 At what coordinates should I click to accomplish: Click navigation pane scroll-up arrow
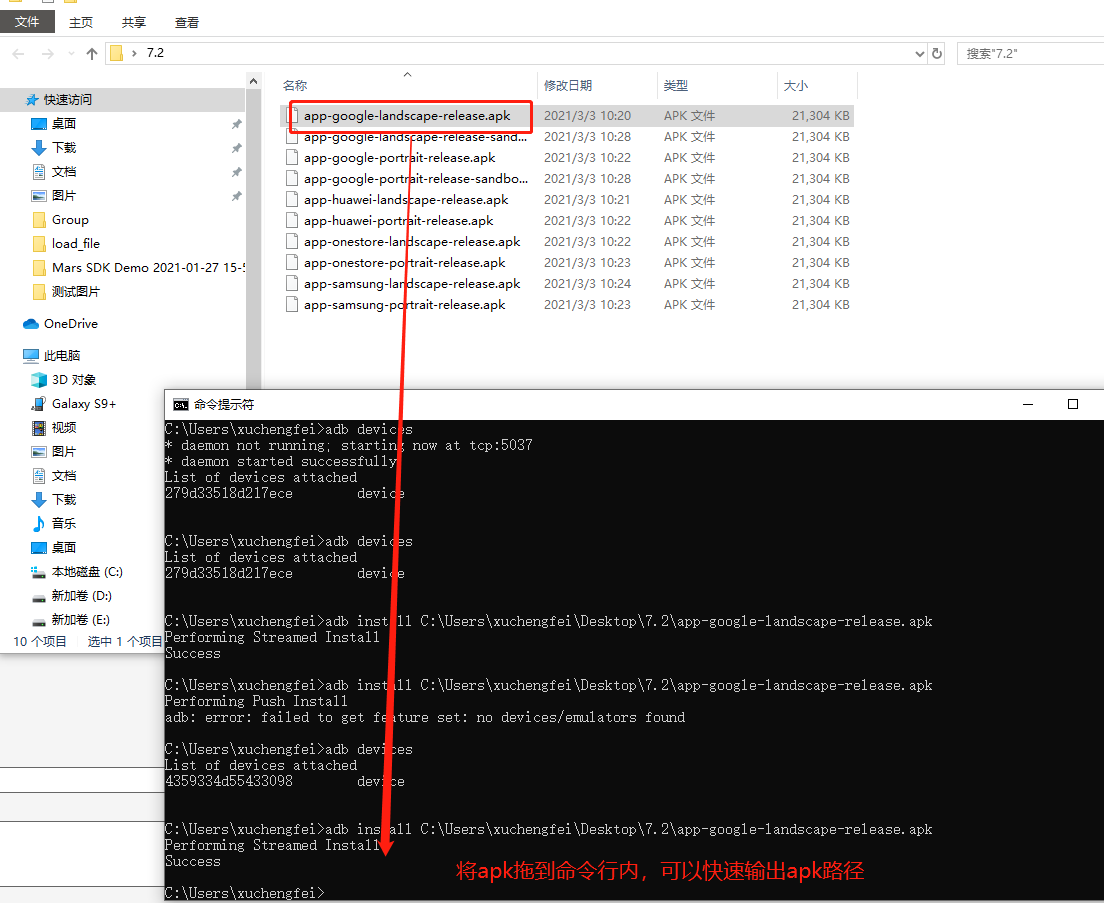253,82
